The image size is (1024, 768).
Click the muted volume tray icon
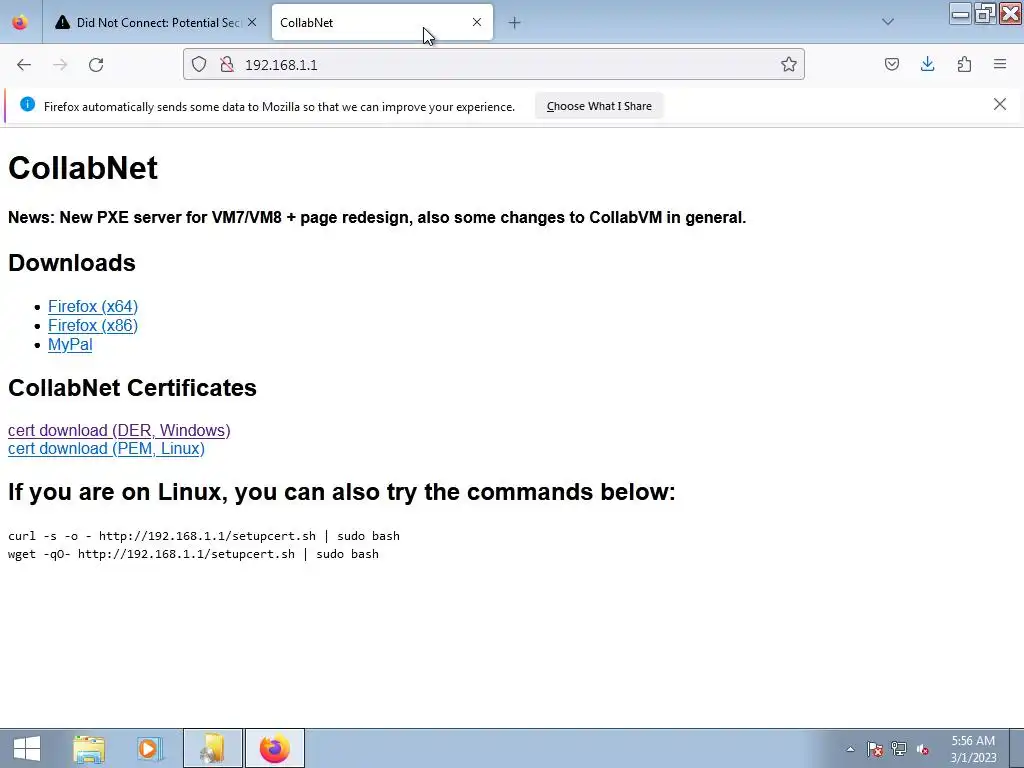(x=923, y=749)
